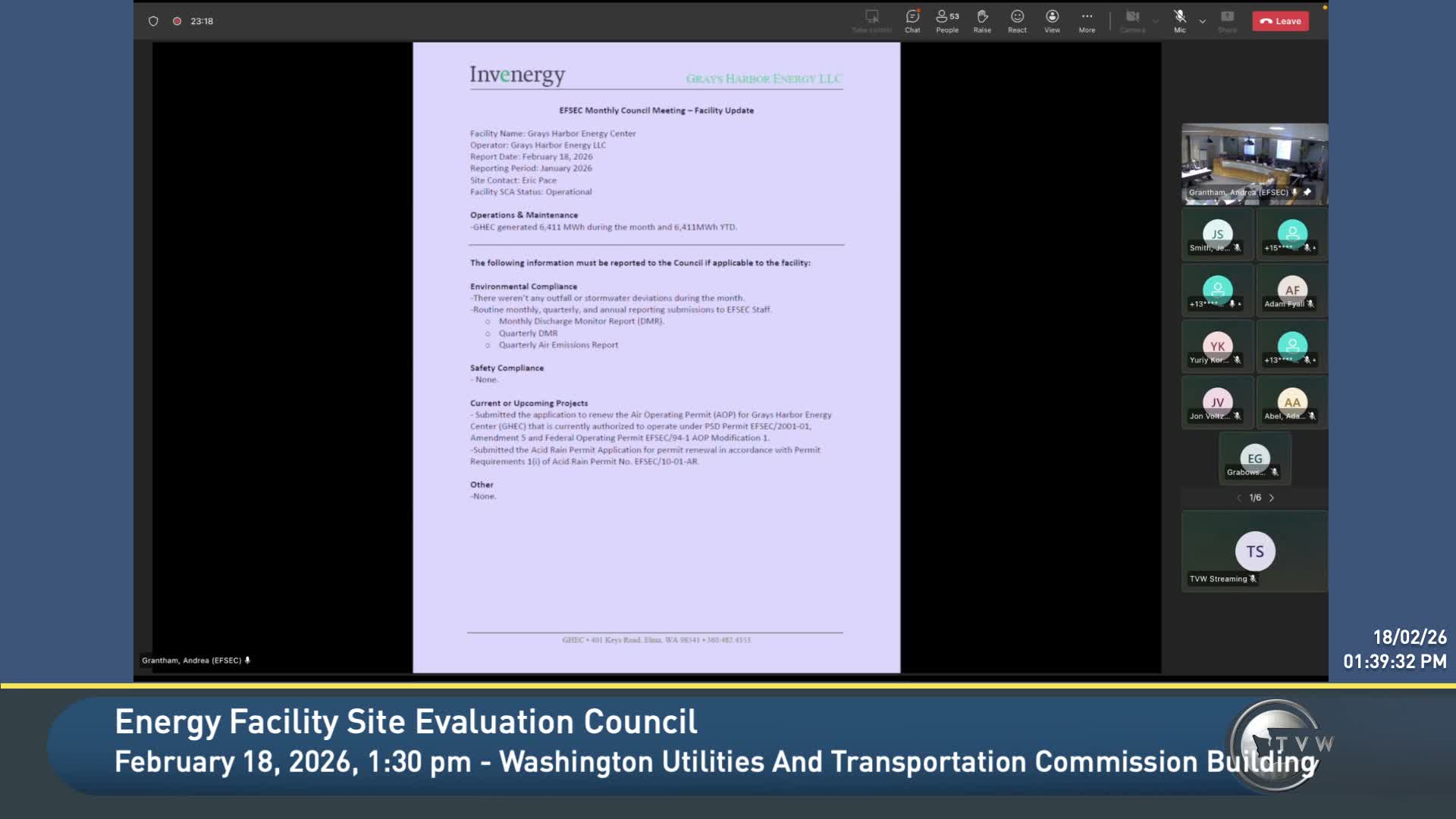Open the More actions menu

pyautogui.click(x=1087, y=20)
